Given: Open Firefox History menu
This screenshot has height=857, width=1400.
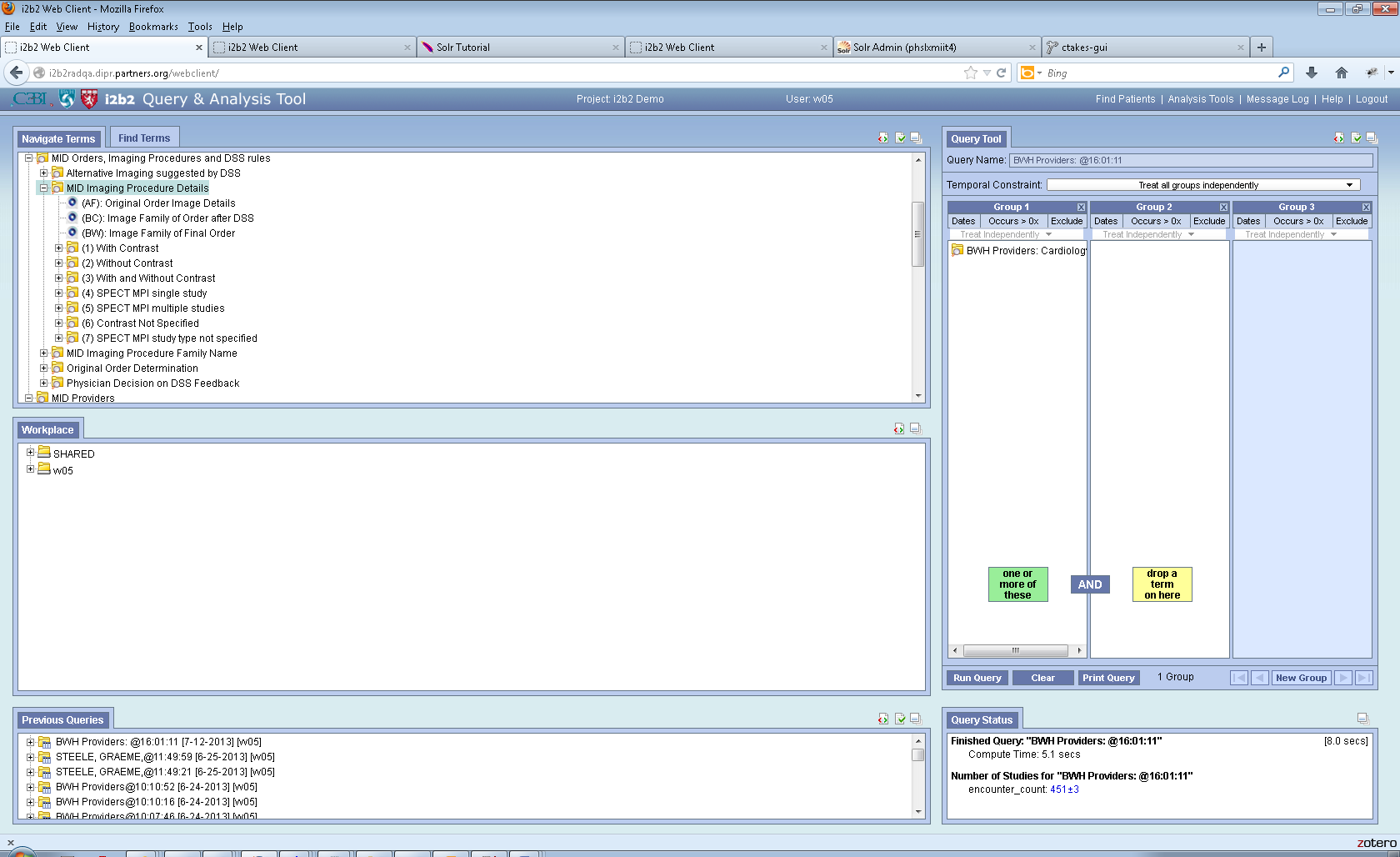Looking at the screenshot, I should pyautogui.click(x=103, y=27).
